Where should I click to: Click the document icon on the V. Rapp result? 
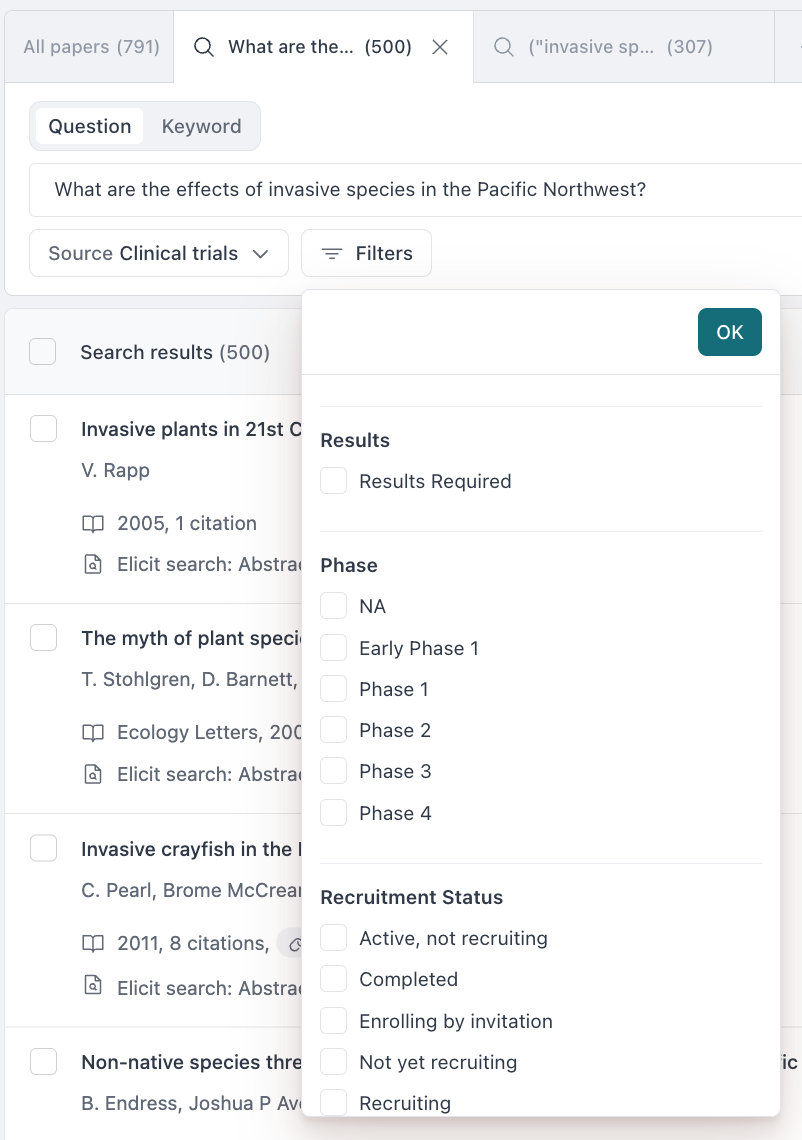[x=93, y=565]
